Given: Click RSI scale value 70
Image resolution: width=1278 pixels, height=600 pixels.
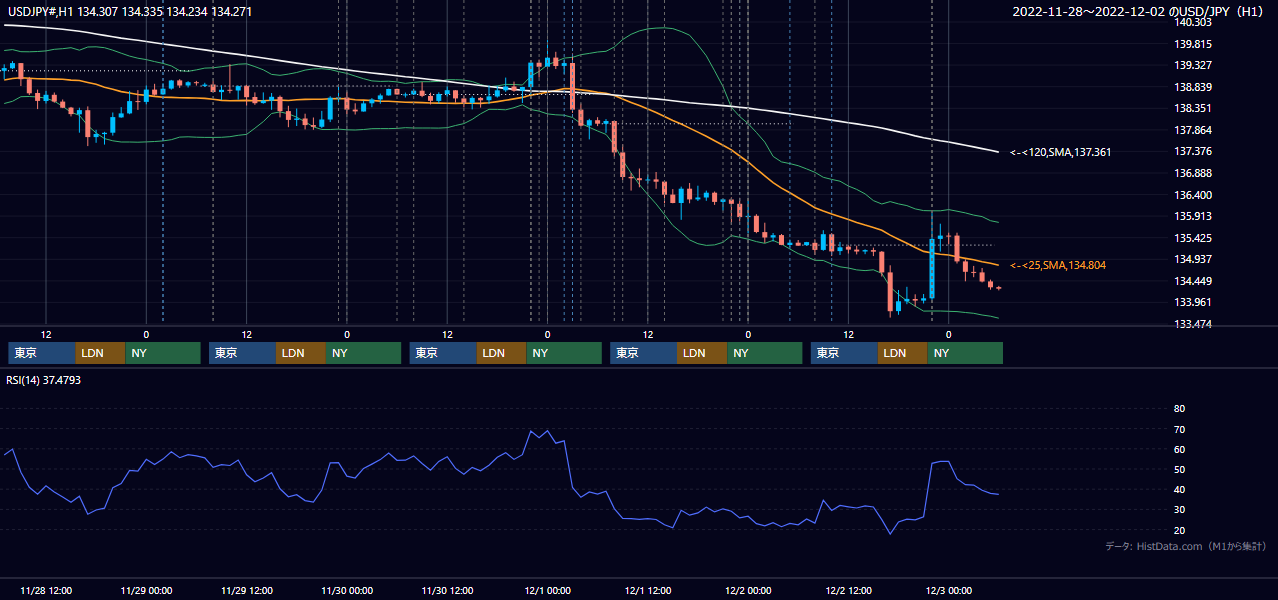Looking at the screenshot, I should pyautogui.click(x=1179, y=429).
